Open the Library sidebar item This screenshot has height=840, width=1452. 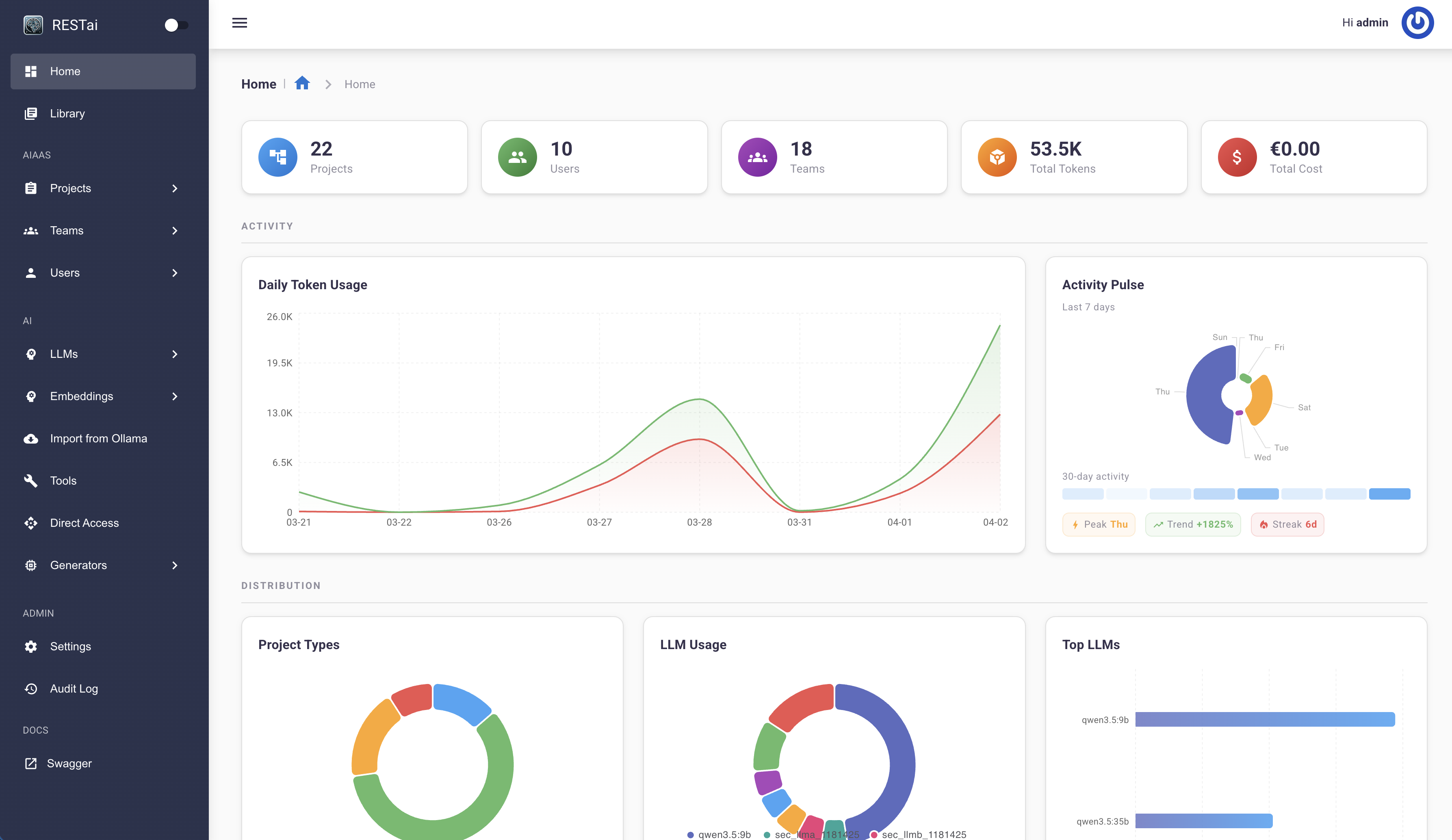pos(67,113)
